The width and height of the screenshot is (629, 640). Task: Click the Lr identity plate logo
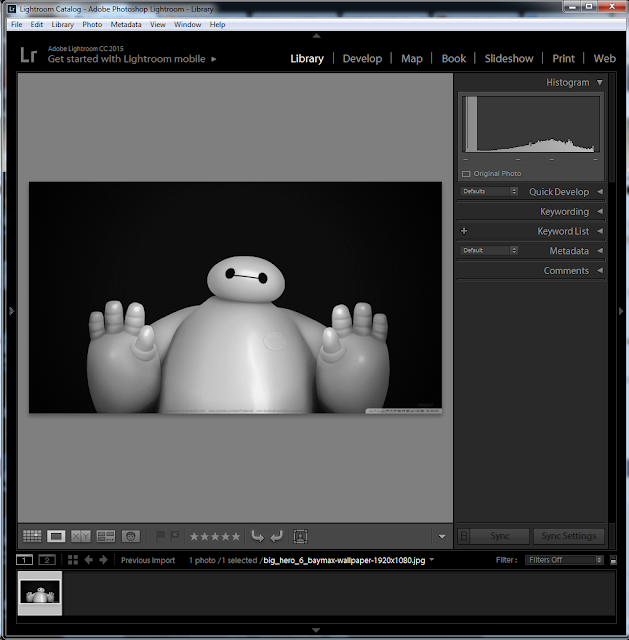tap(29, 55)
